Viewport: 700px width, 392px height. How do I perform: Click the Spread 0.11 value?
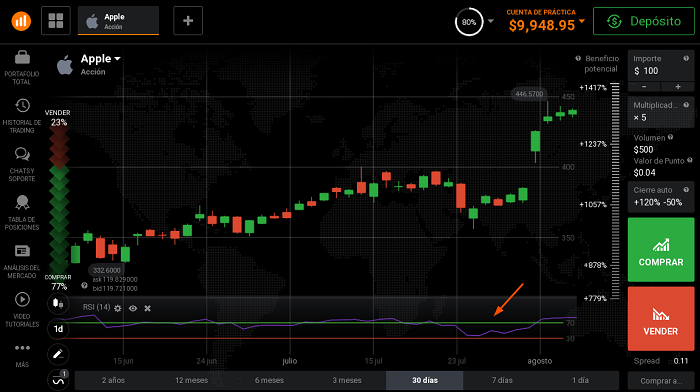681,361
